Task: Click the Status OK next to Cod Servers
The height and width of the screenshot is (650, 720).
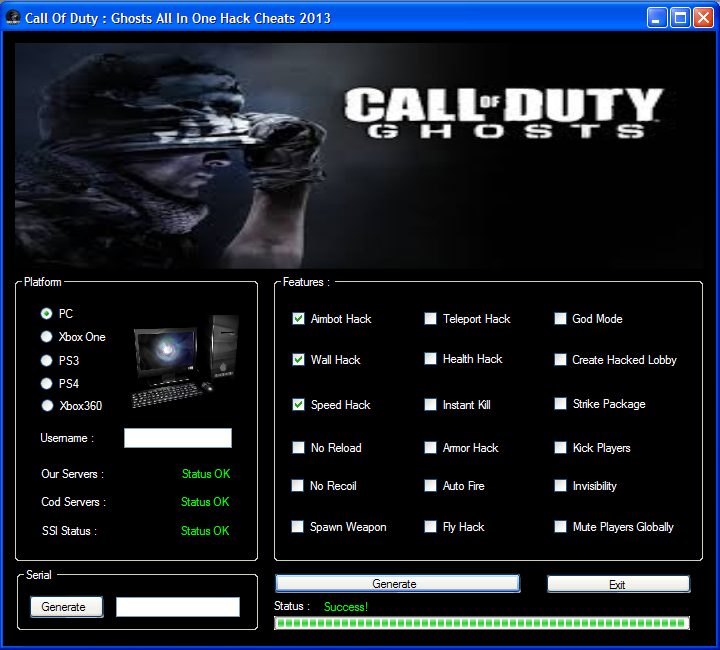Action: pos(205,502)
